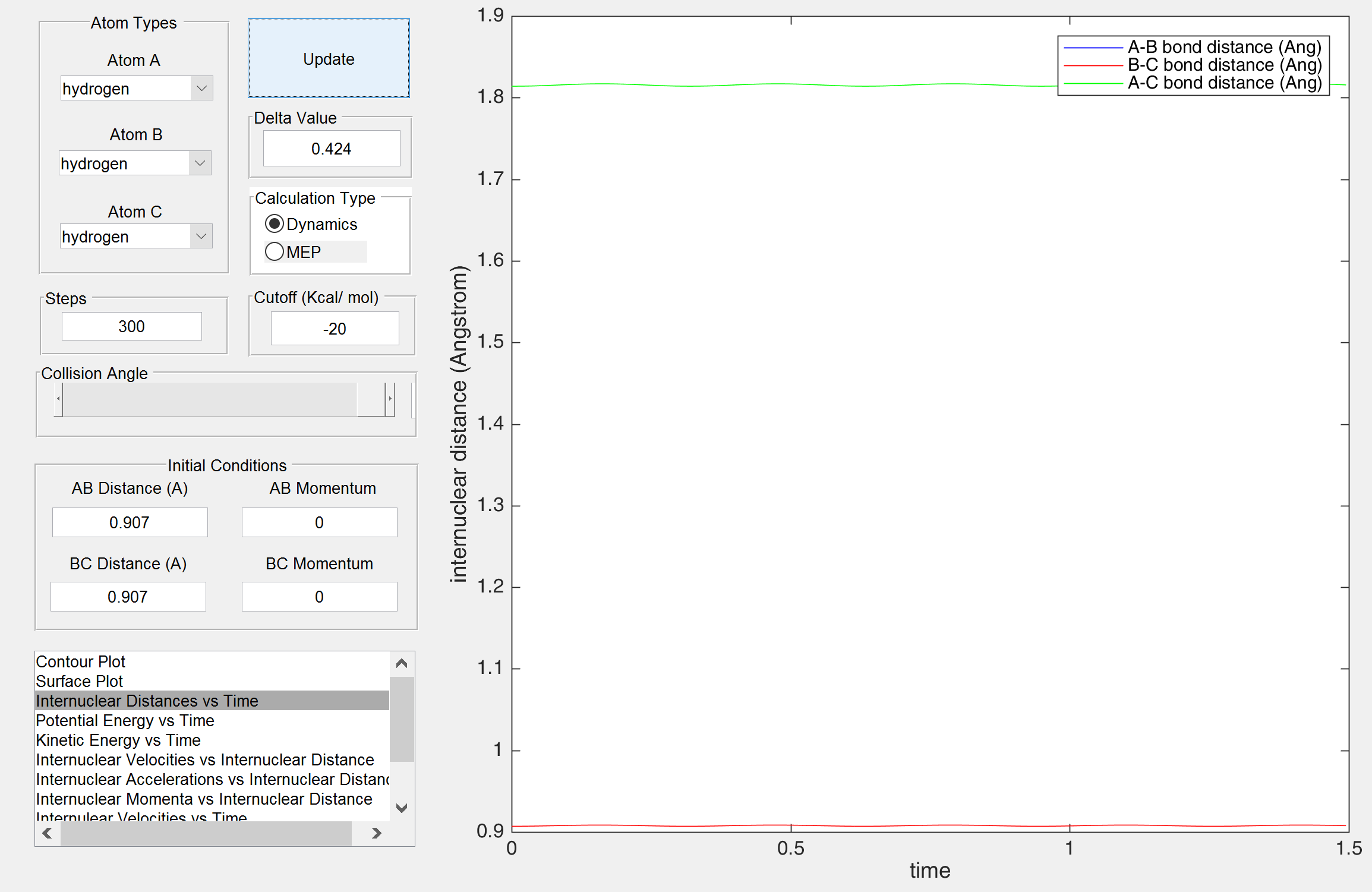Click the Collision Angle slider right arrow
The height and width of the screenshot is (892, 1372).
(x=390, y=399)
